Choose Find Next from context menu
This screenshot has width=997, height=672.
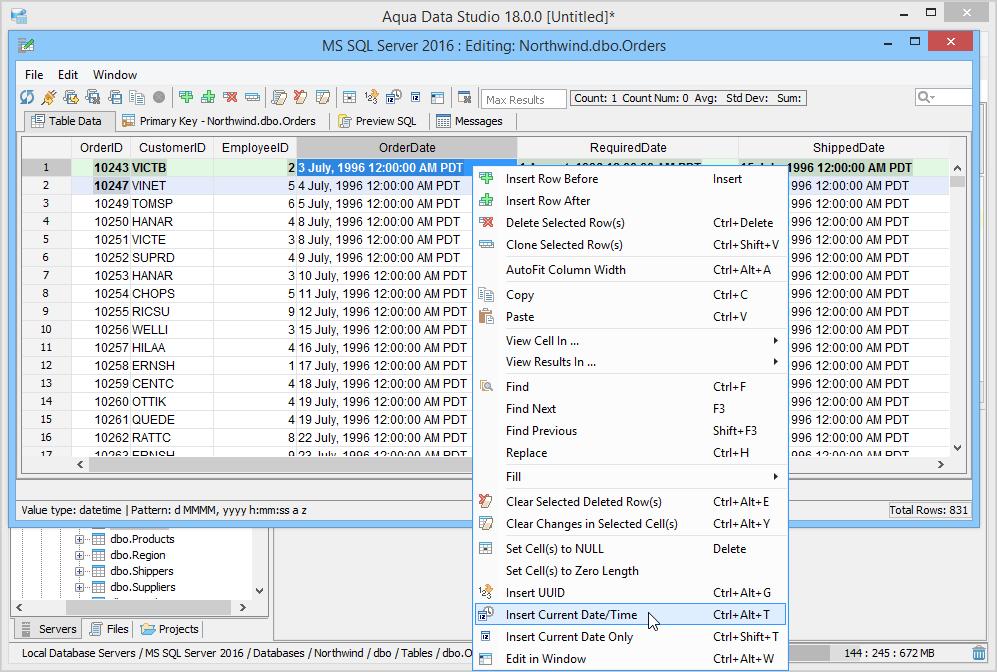(x=631, y=409)
